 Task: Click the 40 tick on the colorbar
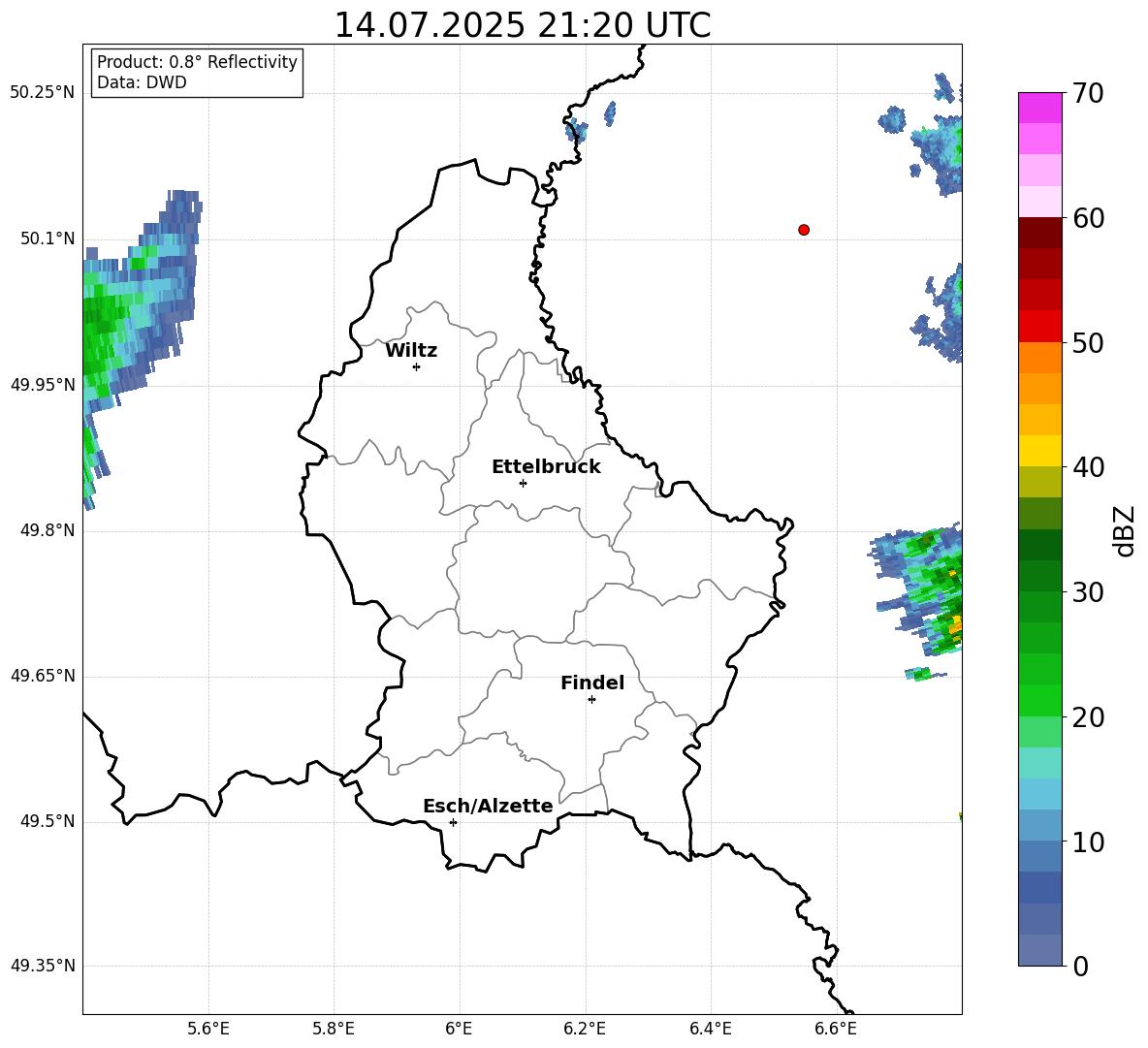pyautogui.click(x=1087, y=467)
